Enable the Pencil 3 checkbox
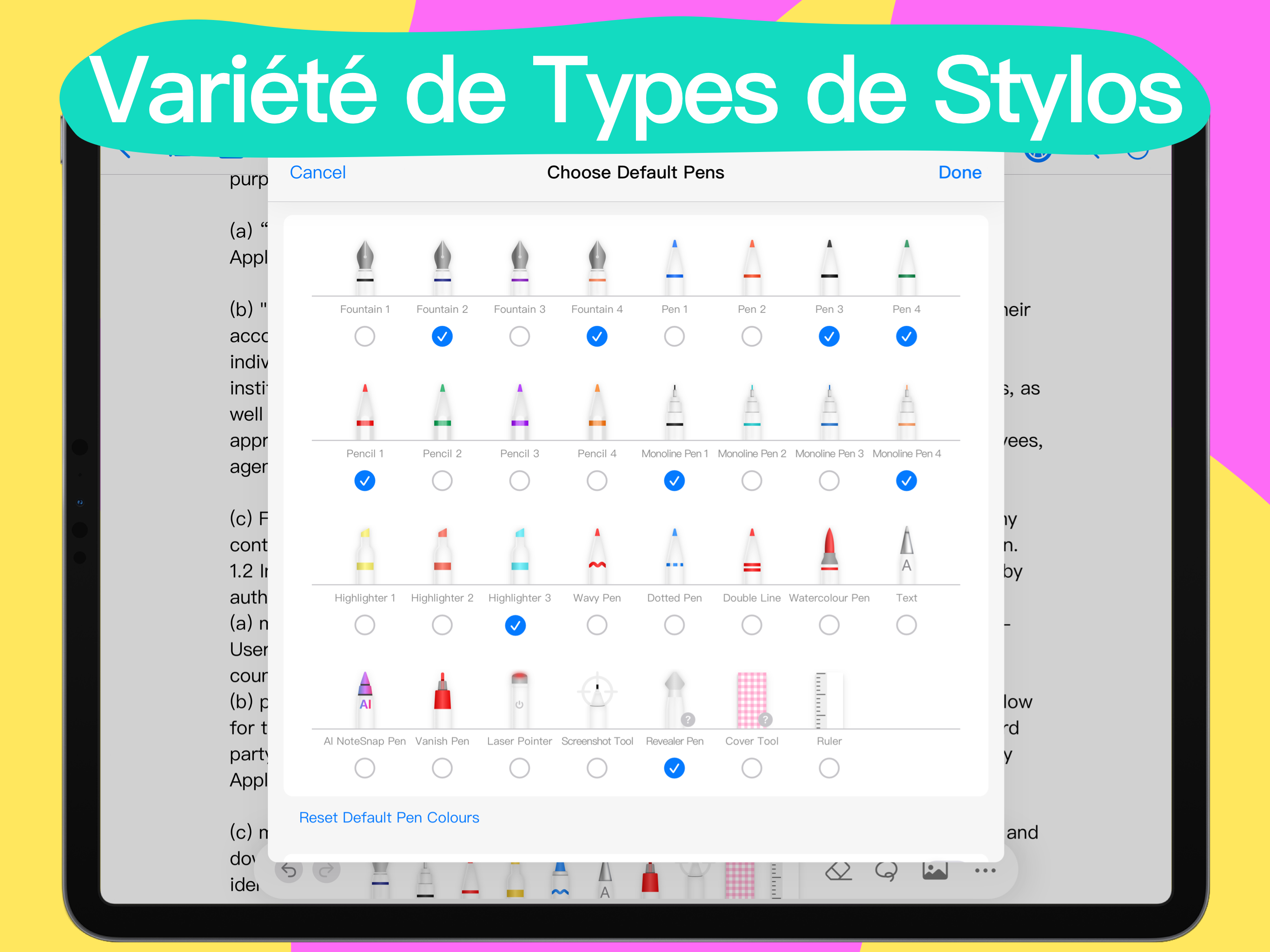The width and height of the screenshot is (1270, 952). (519, 481)
